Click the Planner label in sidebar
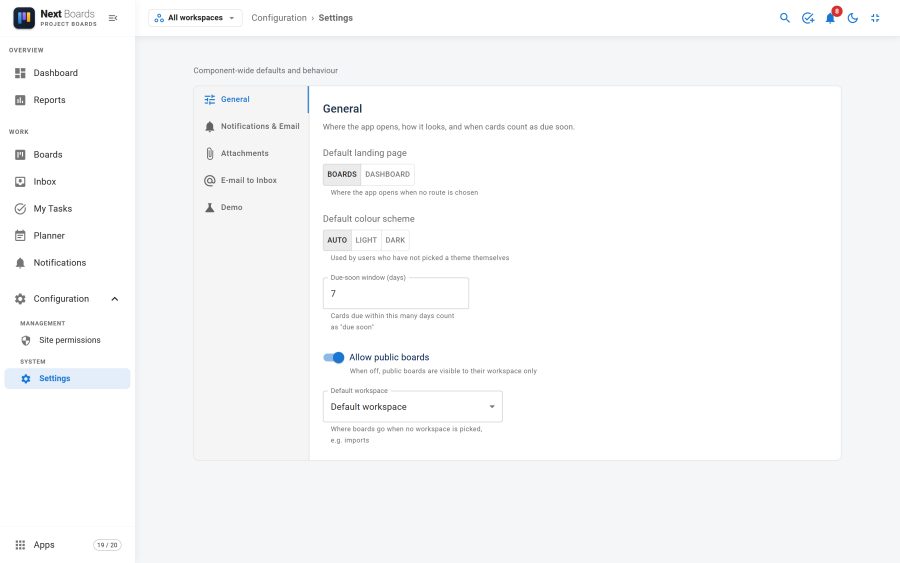The height and width of the screenshot is (563, 900). pos(49,235)
